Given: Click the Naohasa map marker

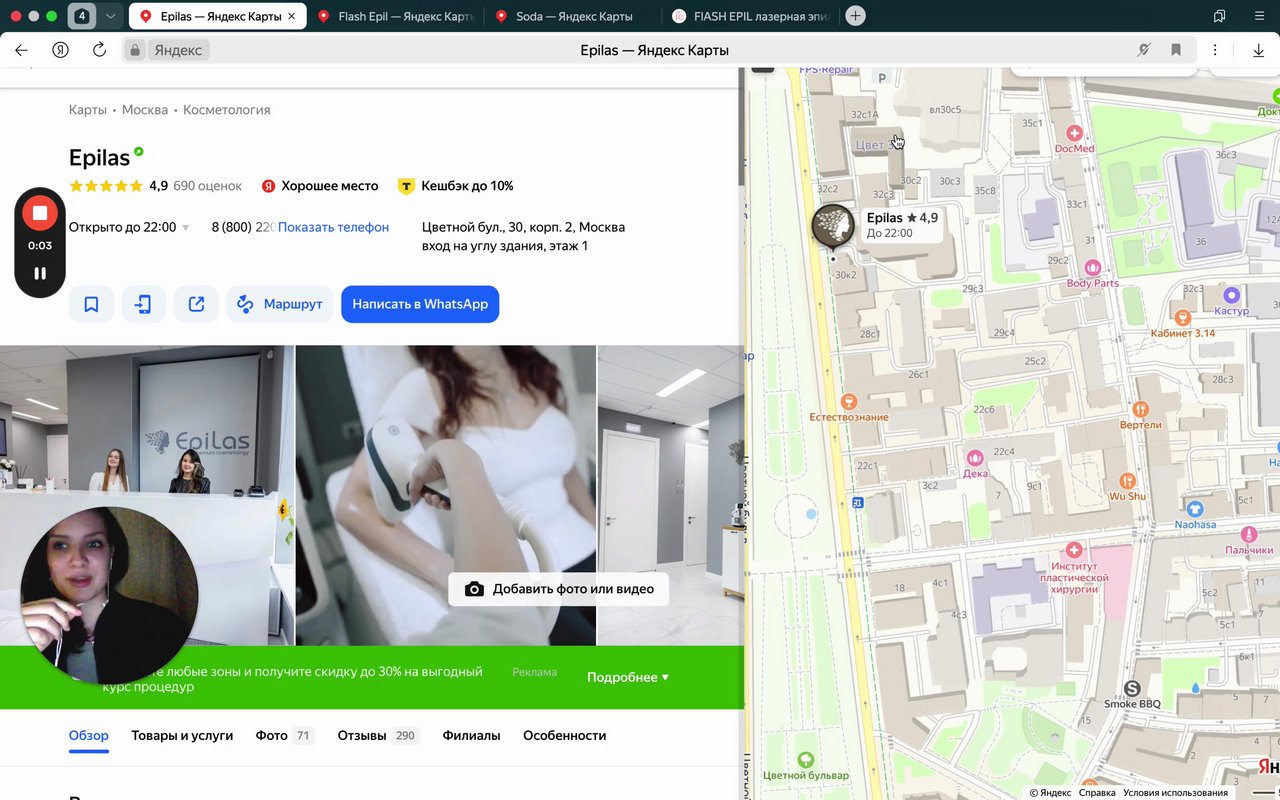Looking at the screenshot, I should coord(1194,509).
